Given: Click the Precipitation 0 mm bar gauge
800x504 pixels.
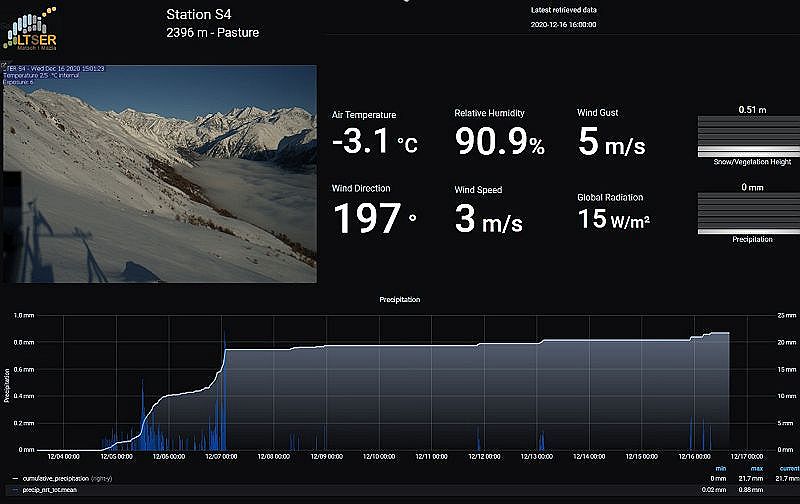Looking at the screenshot, I should pos(748,213).
